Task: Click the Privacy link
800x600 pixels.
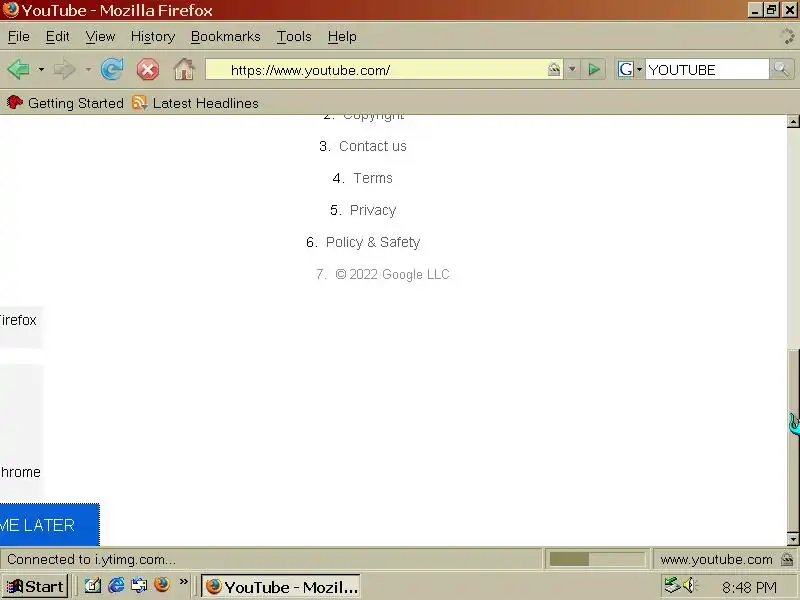Action: click(x=373, y=210)
